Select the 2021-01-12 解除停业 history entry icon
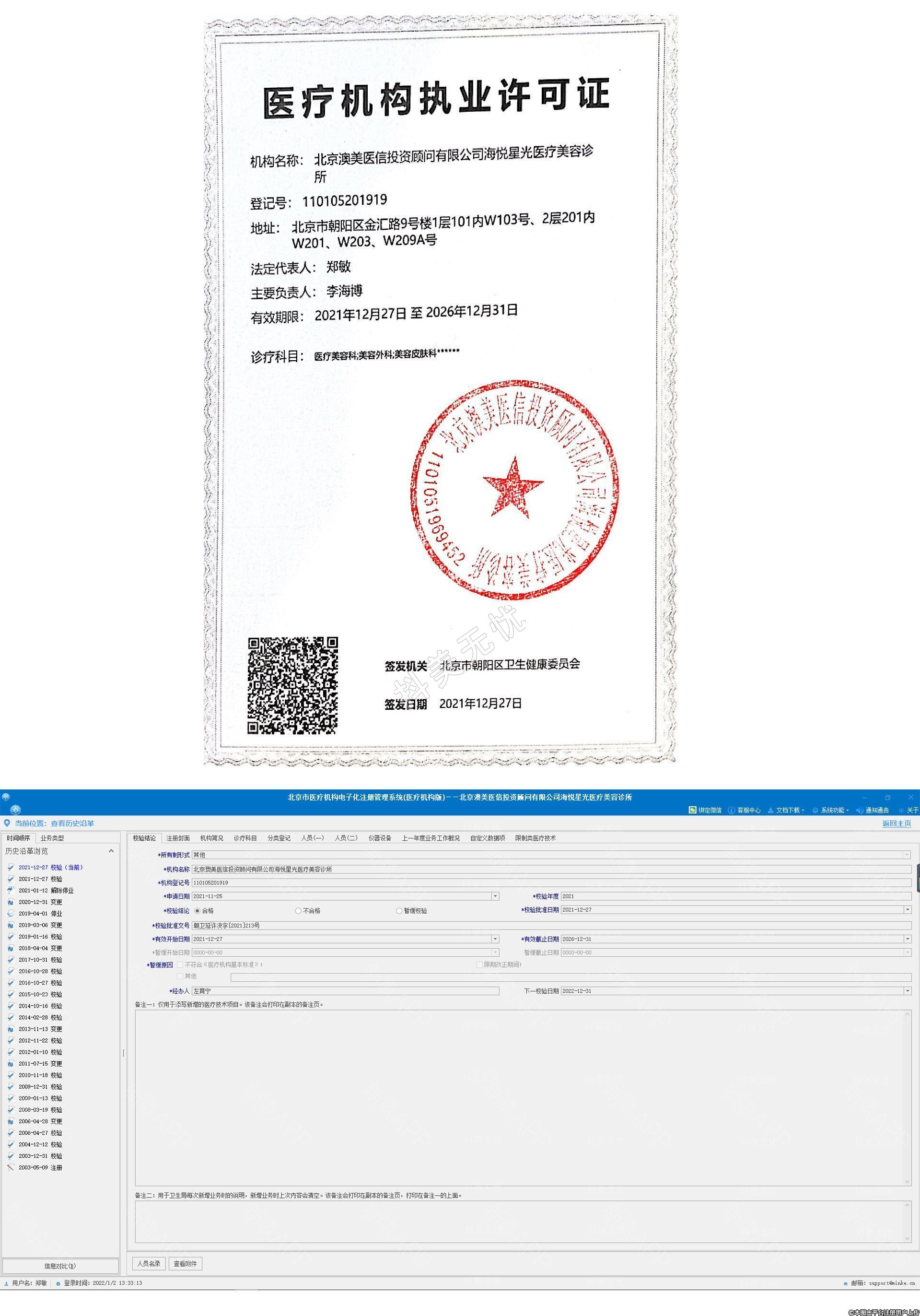 click(11, 890)
